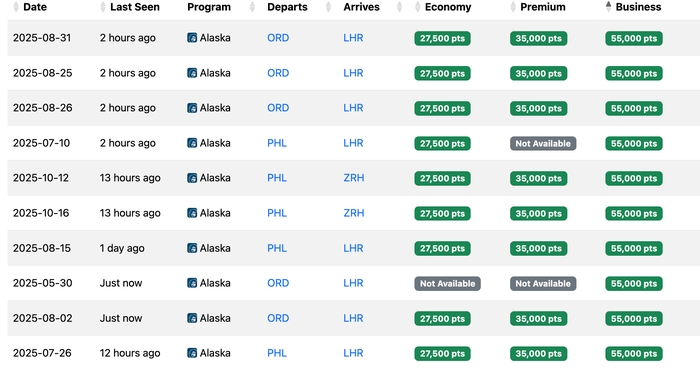Open the LHR arrival link for 2025-07-26
The image size is (700, 370).
pyautogui.click(x=353, y=353)
